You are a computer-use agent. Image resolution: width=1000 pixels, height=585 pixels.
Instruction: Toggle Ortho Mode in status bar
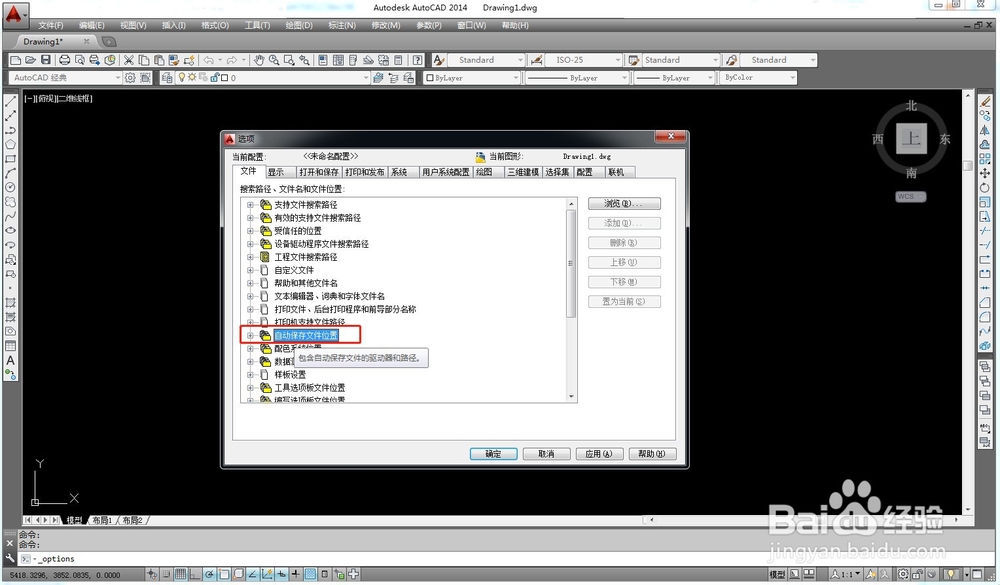click(x=195, y=574)
